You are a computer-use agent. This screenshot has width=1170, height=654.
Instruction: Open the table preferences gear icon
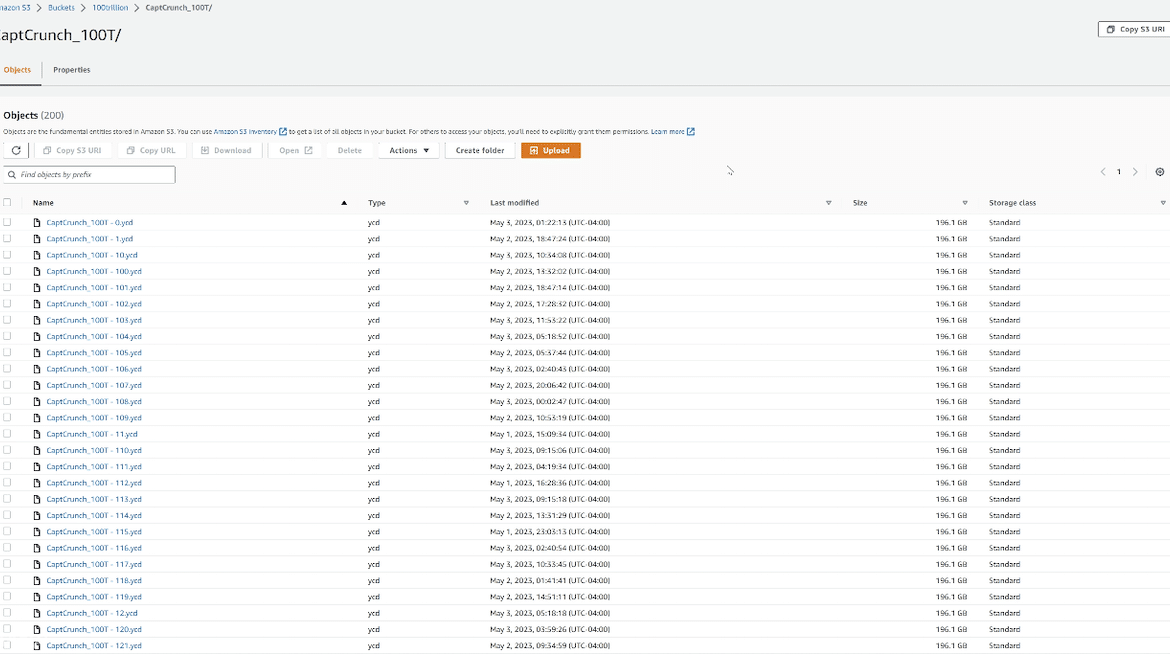(x=1160, y=172)
